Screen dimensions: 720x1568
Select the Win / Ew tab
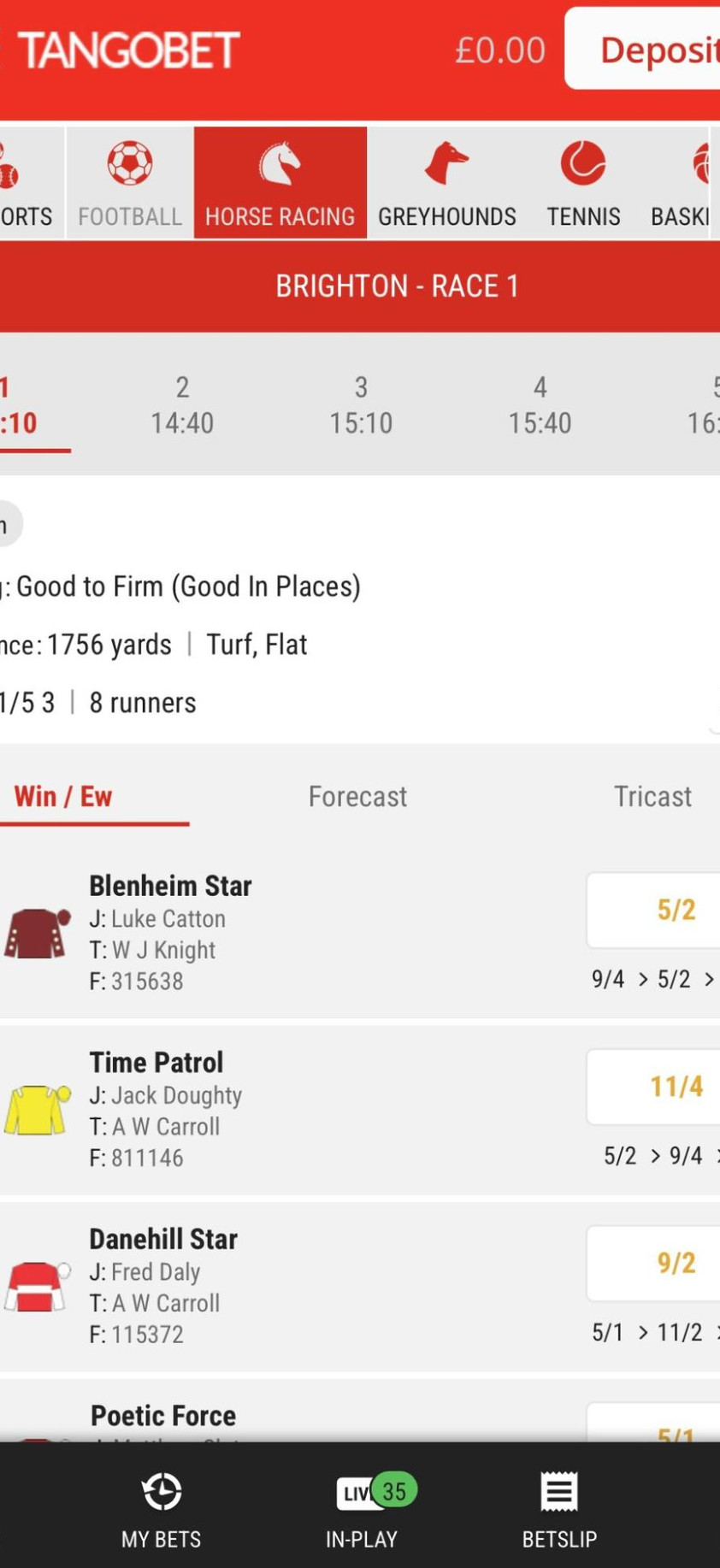tap(63, 796)
